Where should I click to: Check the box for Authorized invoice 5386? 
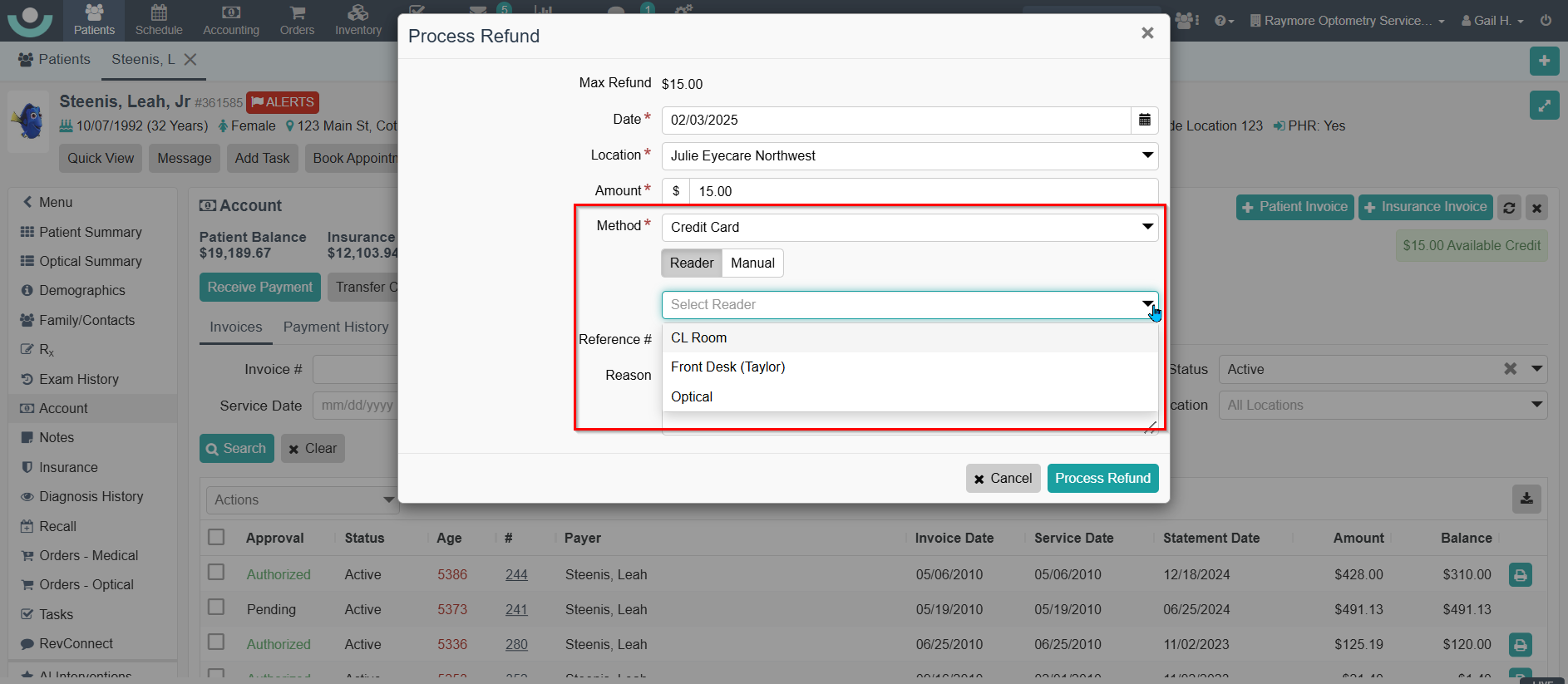click(216, 573)
